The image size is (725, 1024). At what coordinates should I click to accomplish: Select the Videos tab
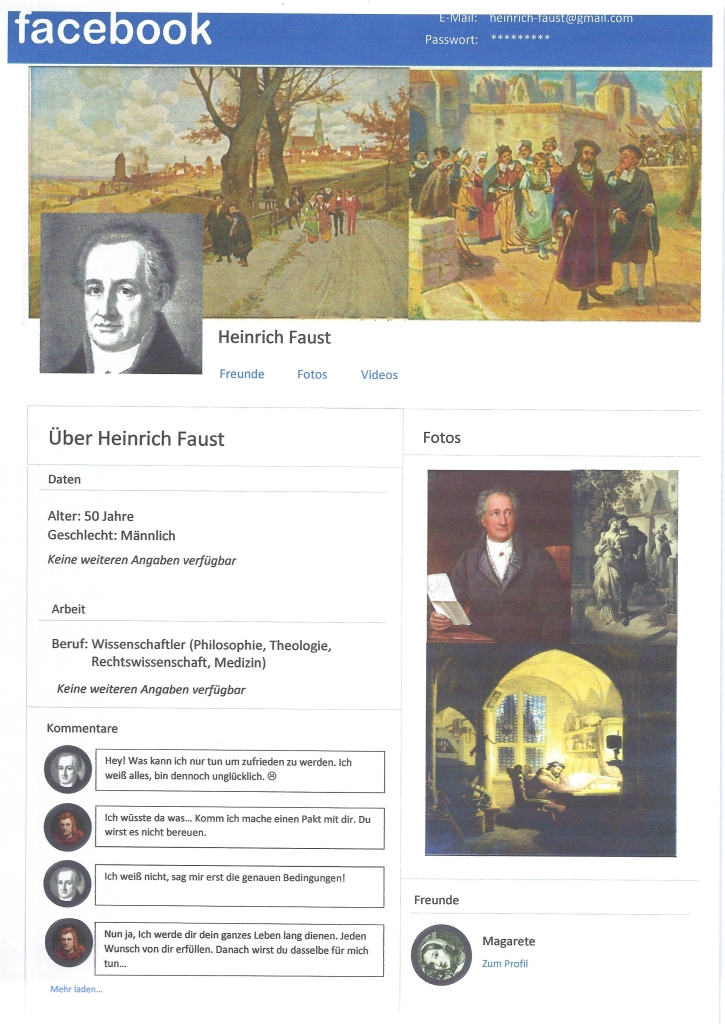click(x=379, y=375)
